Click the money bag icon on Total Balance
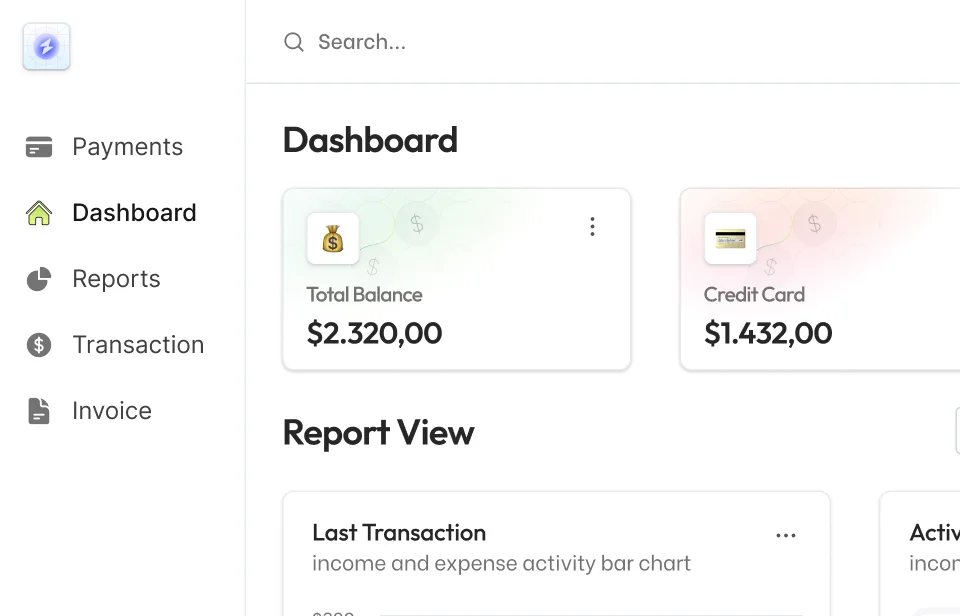The height and width of the screenshot is (616, 960). pyautogui.click(x=333, y=239)
